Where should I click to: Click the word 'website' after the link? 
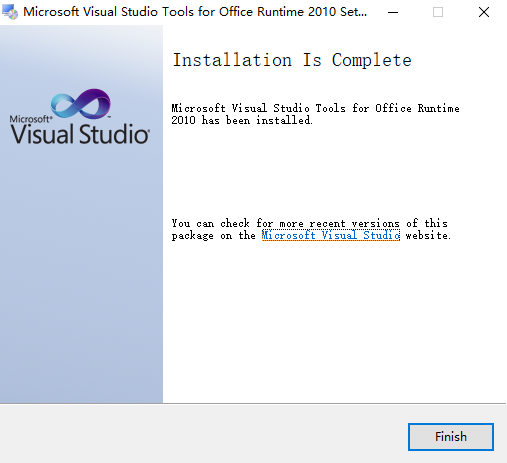pos(428,235)
